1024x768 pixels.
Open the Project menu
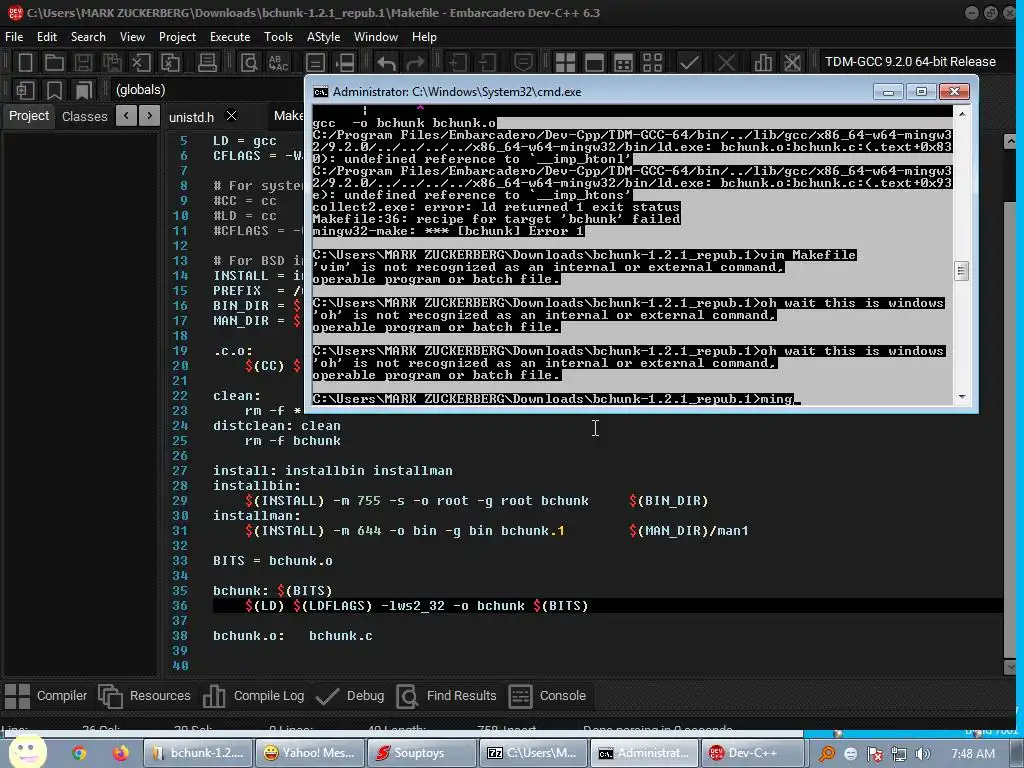click(177, 37)
